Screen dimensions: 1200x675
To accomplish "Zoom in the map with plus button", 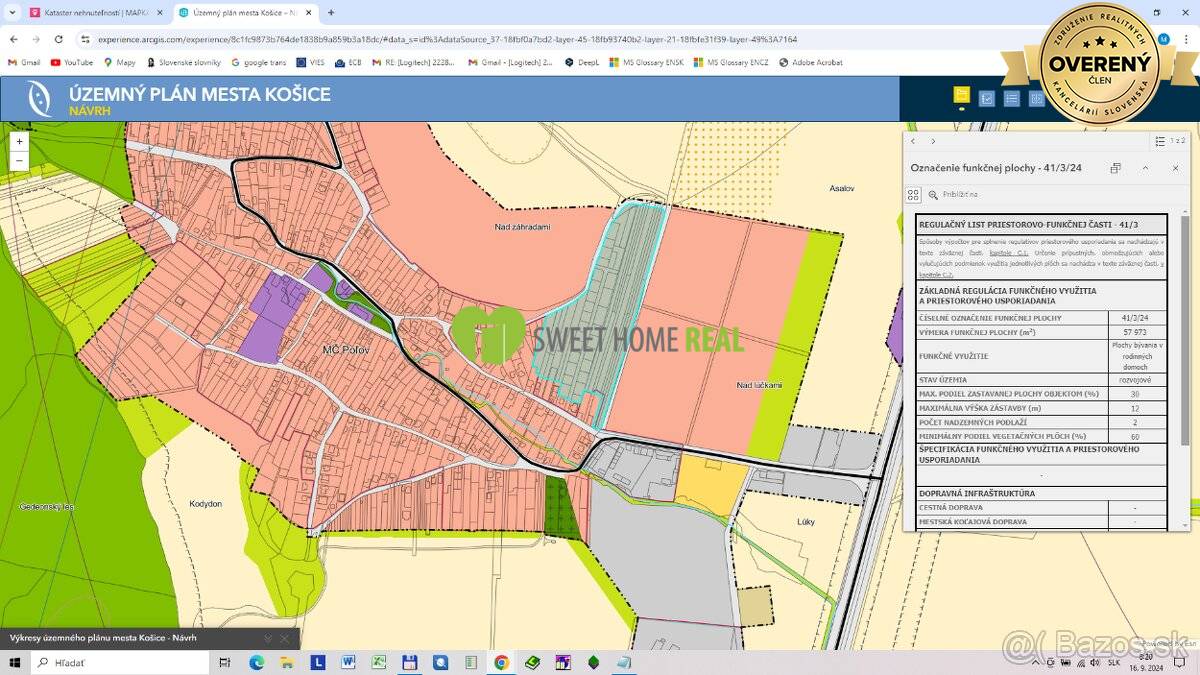I will point(19,142).
